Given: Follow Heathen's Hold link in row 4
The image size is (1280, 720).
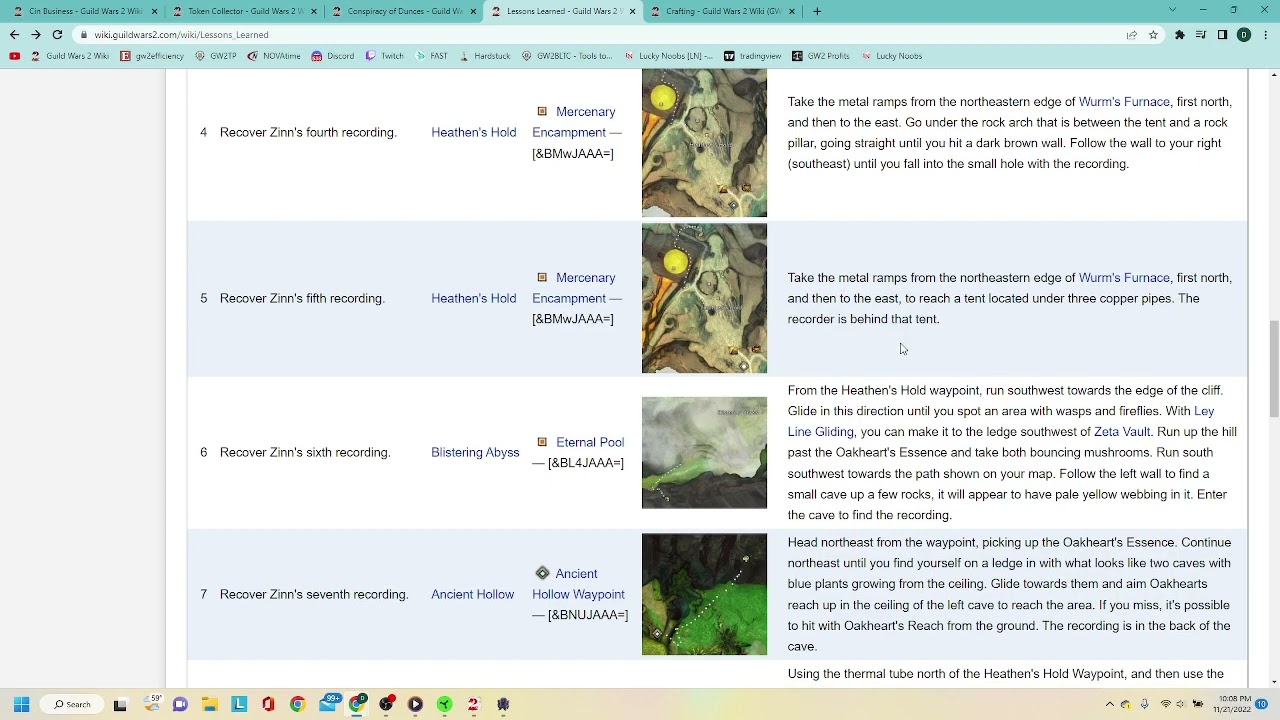Looking at the screenshot, I should point(474,132).
